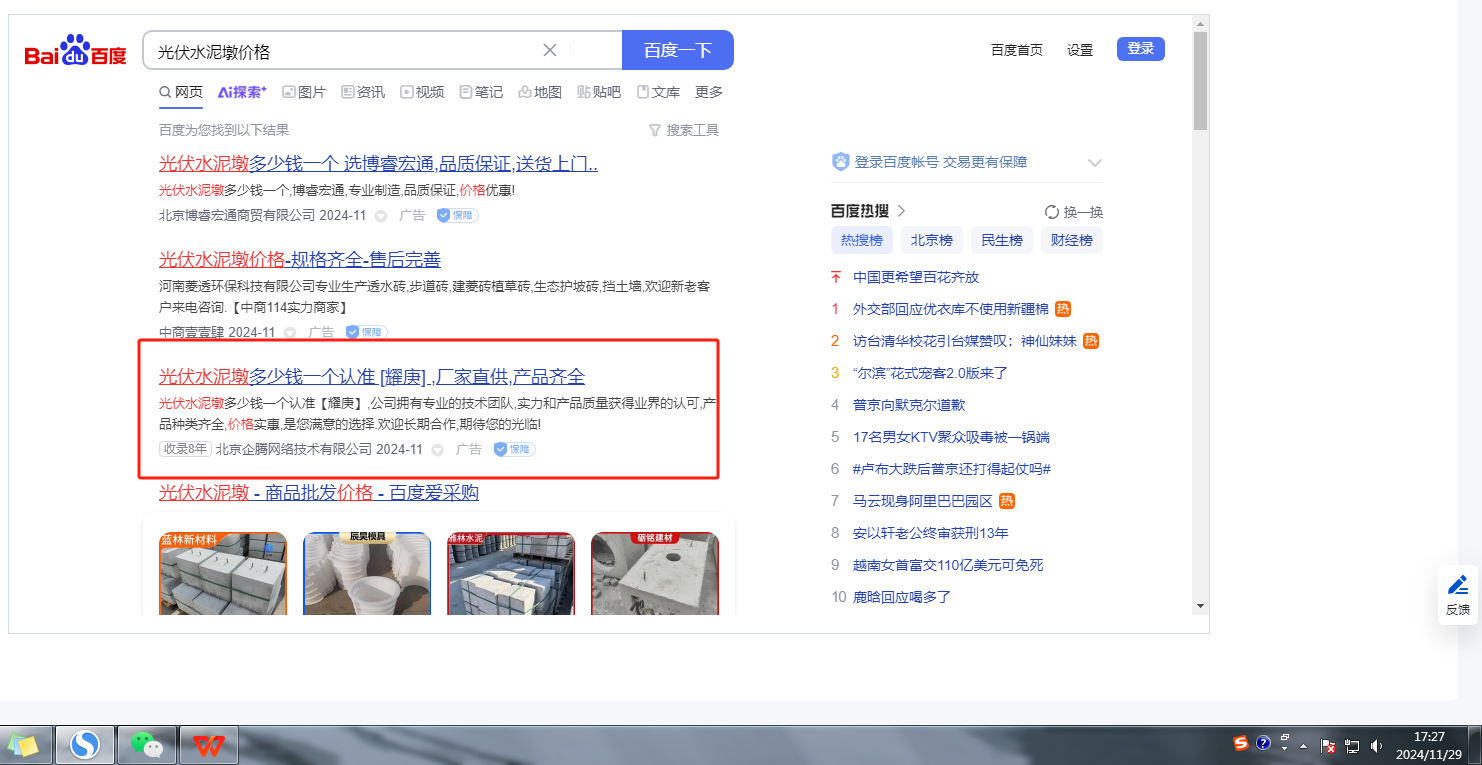
Task: Open the 文库 tab
Action: 658,92
